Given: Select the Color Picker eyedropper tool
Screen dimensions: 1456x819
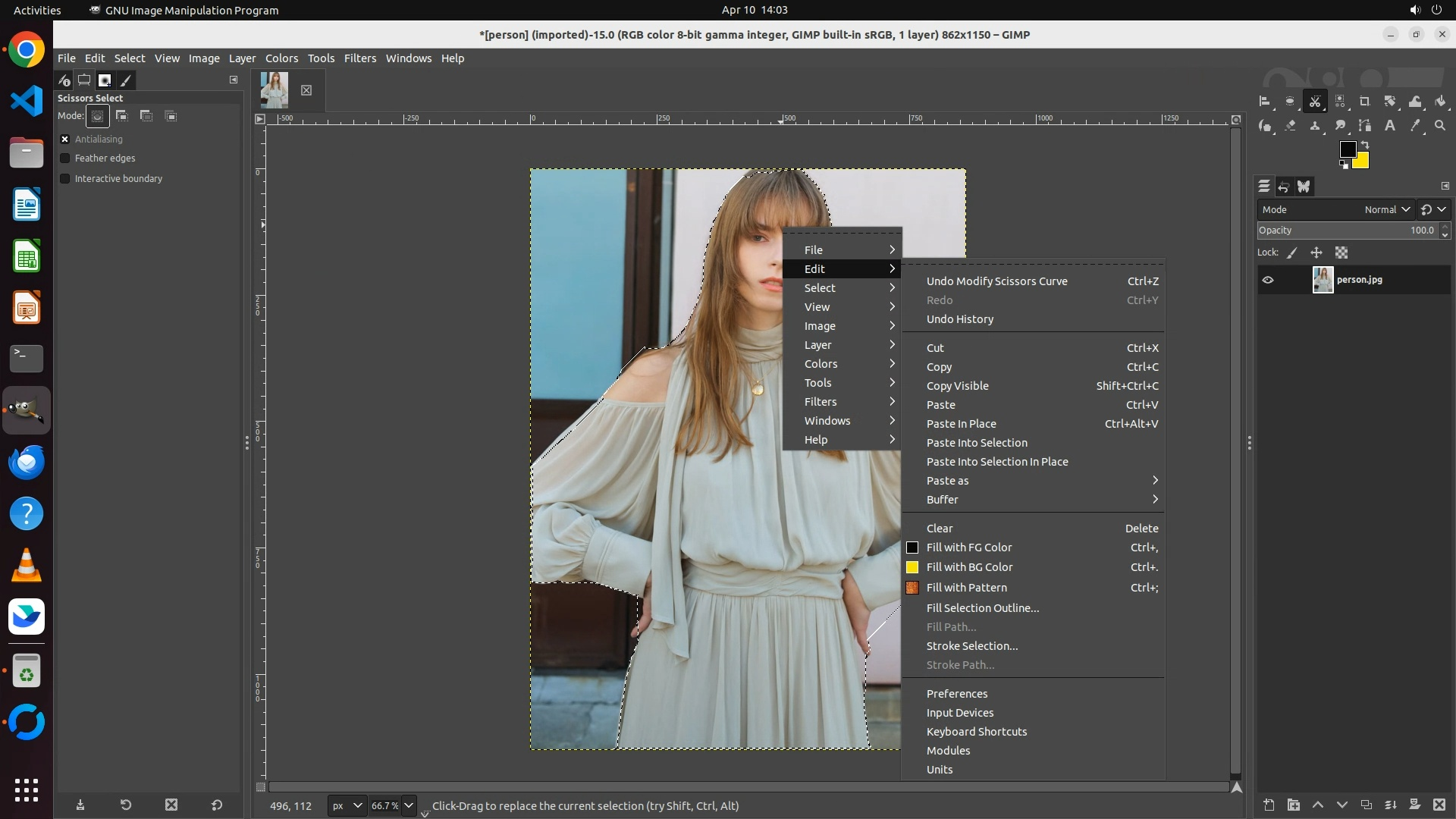Looking at the screenshot, I should pyautogui.click(x=1414, y=126).
